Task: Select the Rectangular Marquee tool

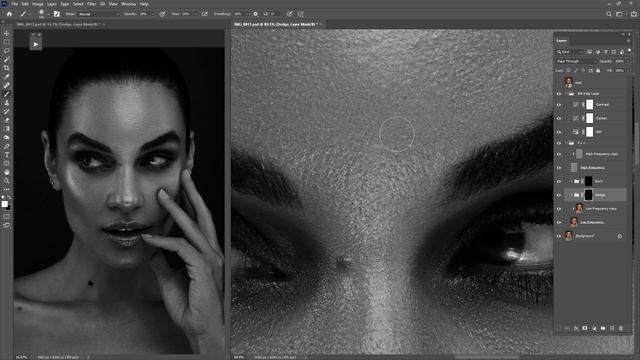Action: (7, 42)
